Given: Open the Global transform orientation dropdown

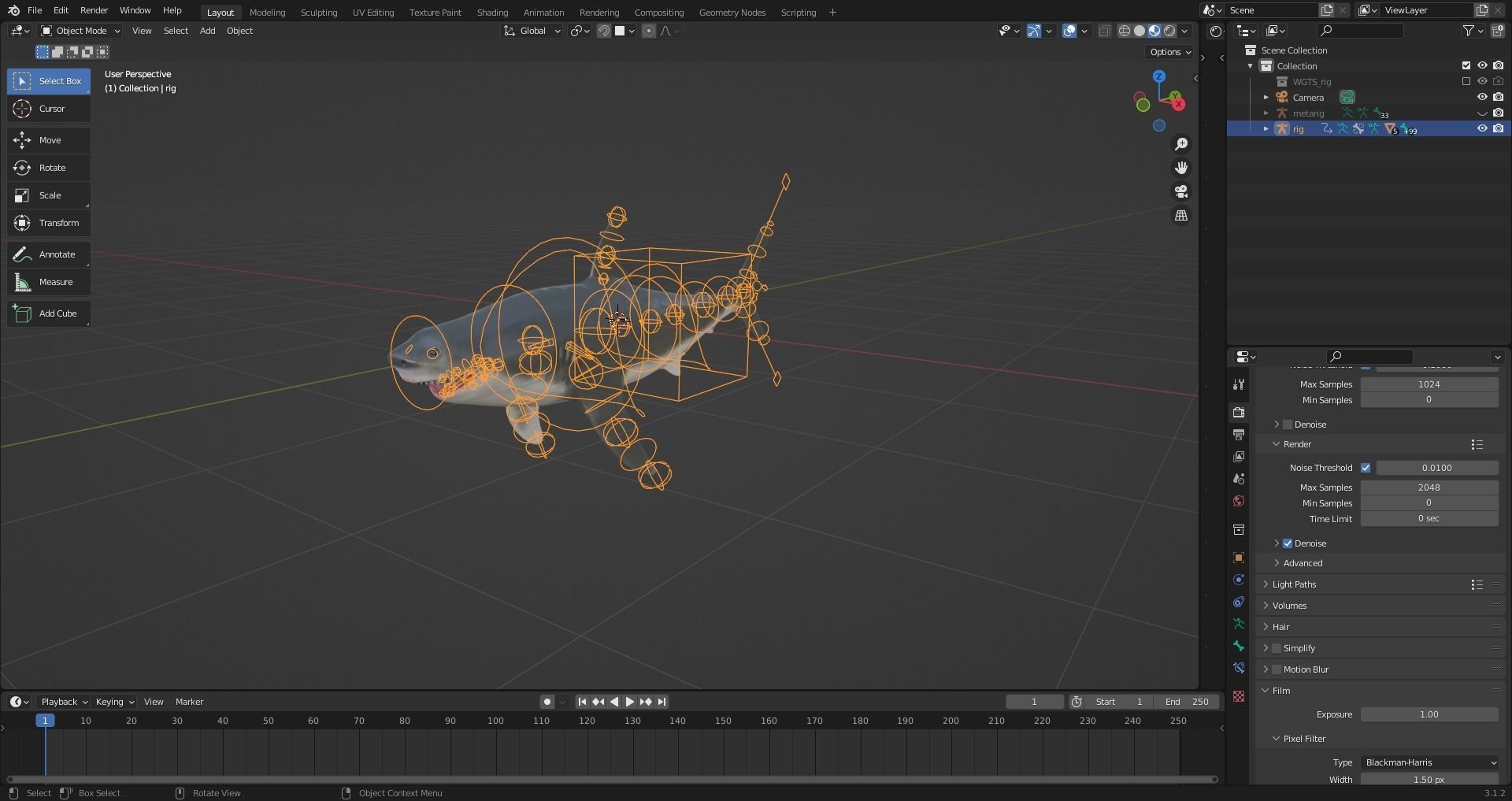Looking at the screenshot, I should [532, 31].
